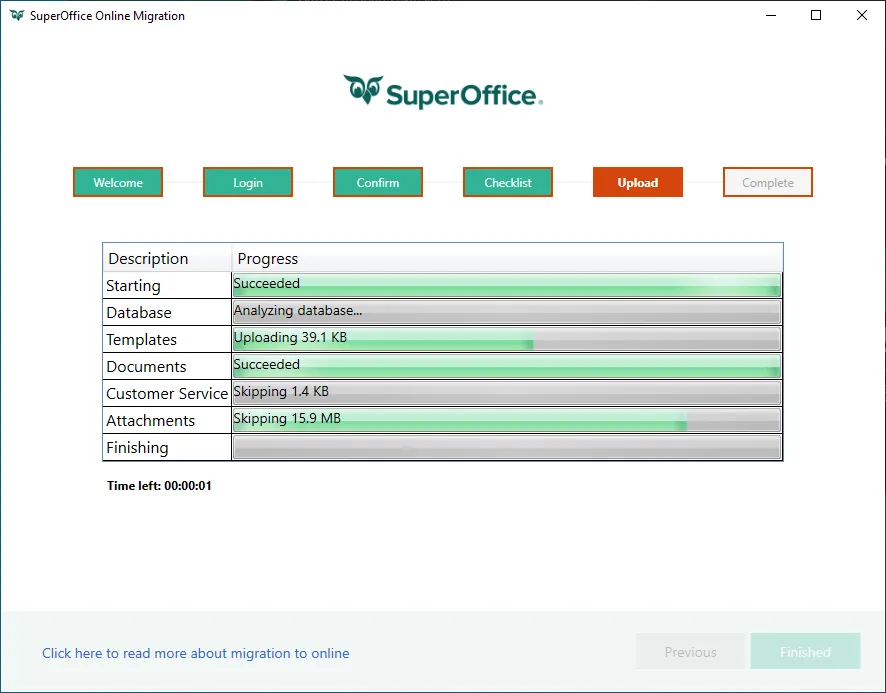Image resolution: width=886 pixels, height=693 pixels.
Task: Click the Finishing row progress bar
Action: point(506,448)
